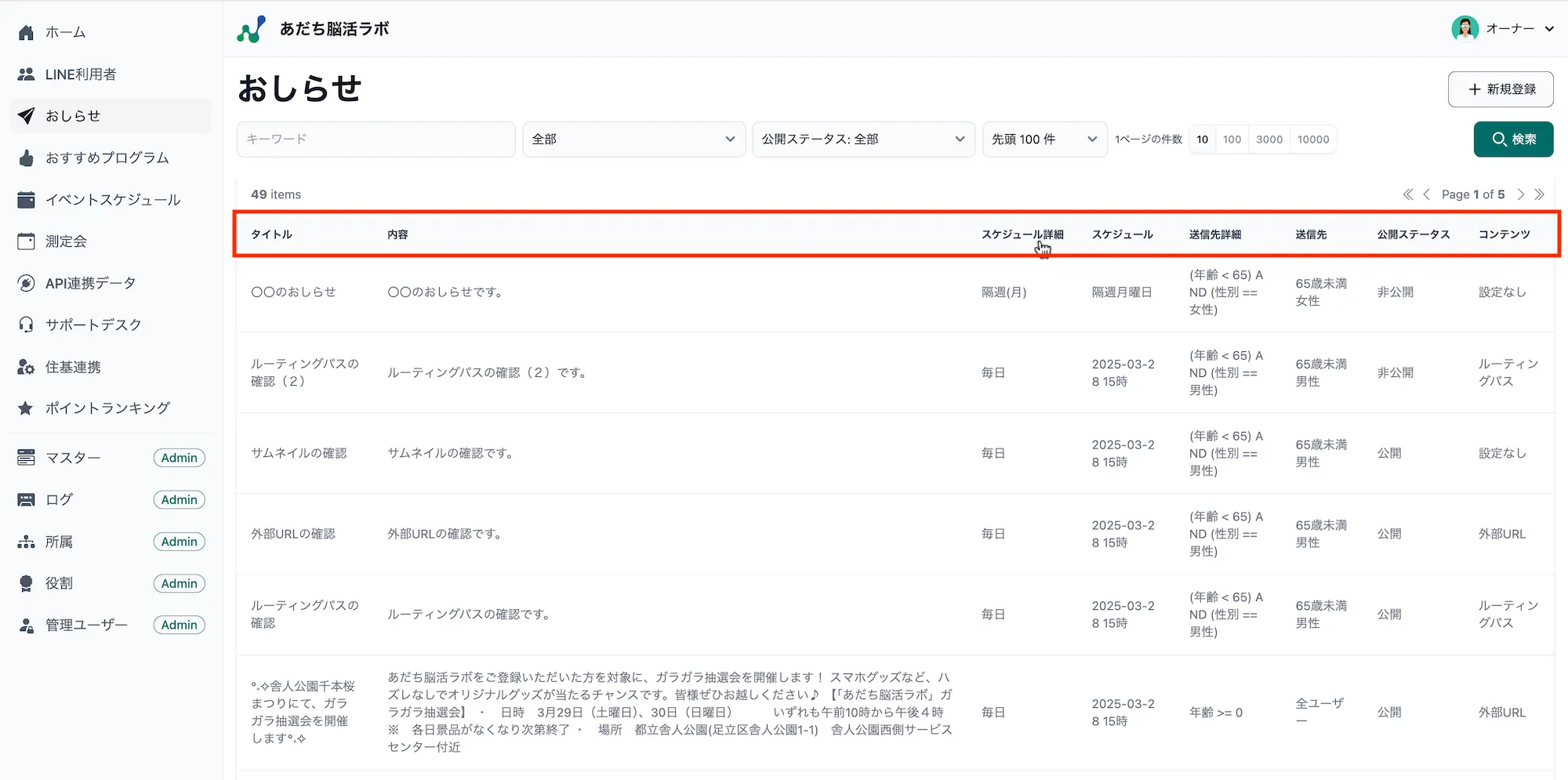The image size is (1568, 780).
Task: Open the 先頭 100 件 dropdown
Action: click(1044, 140)
